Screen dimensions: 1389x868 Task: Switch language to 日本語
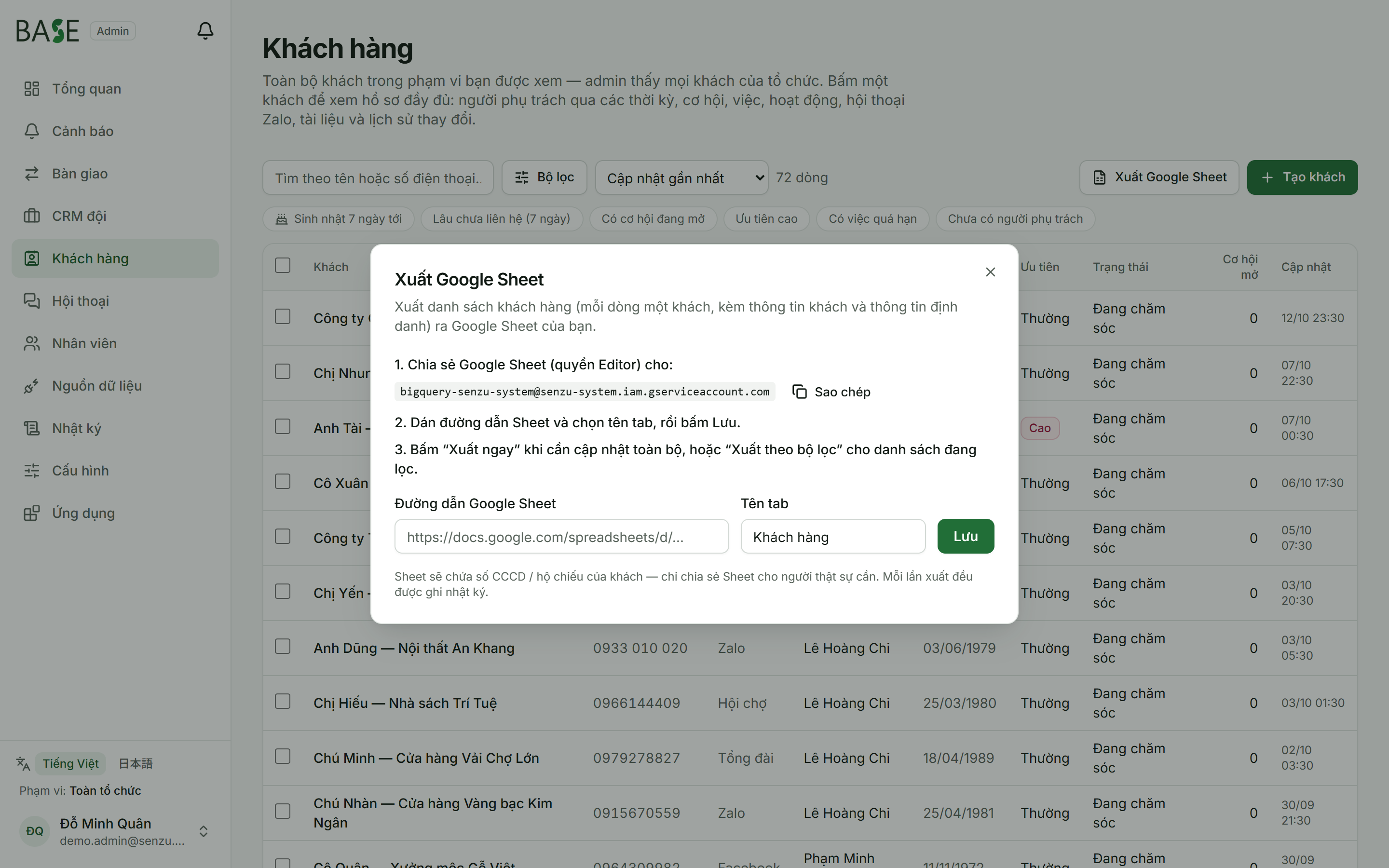(x=136, y=763)
